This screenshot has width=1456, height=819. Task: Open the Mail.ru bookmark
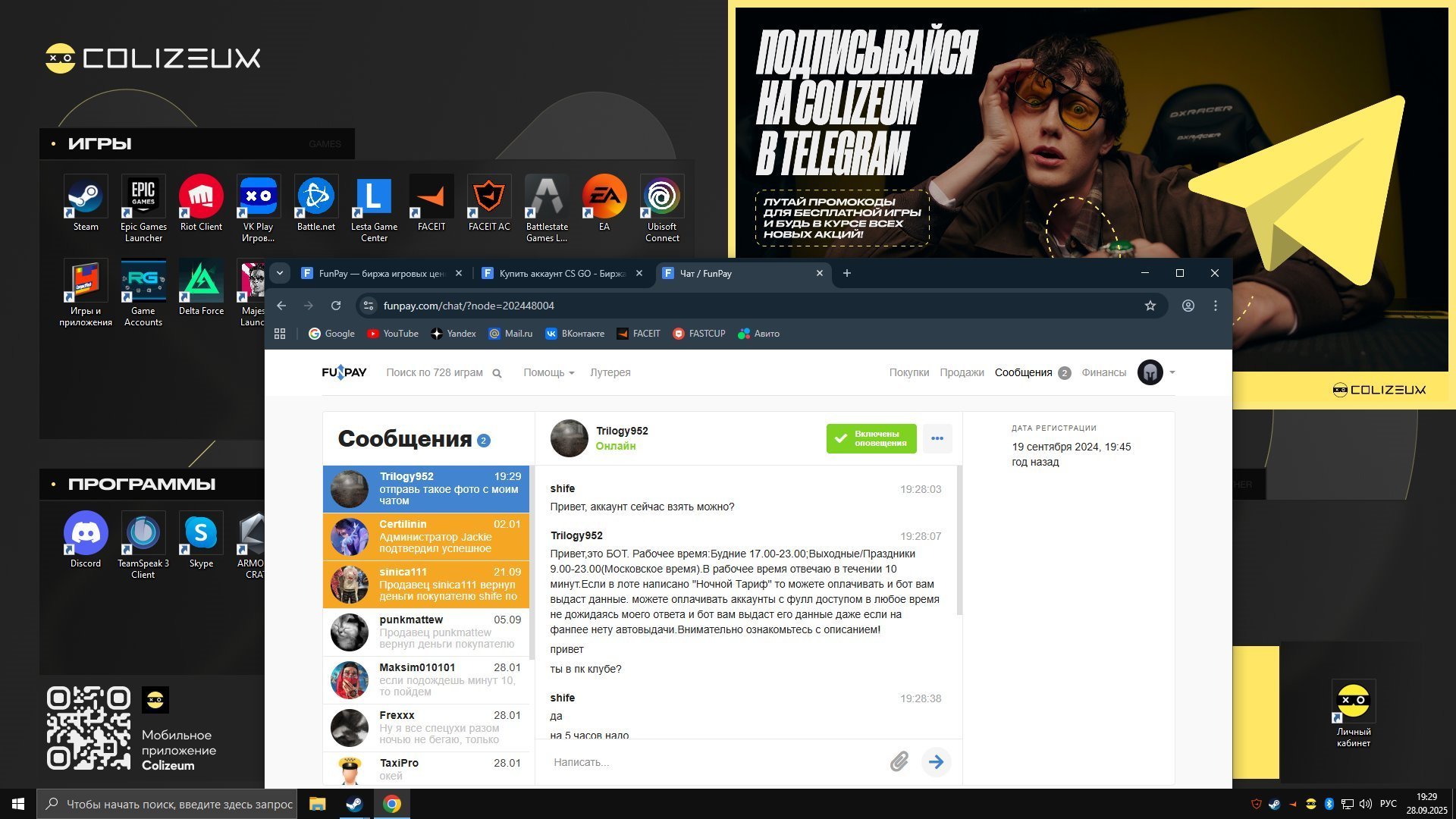coord(510,334)
